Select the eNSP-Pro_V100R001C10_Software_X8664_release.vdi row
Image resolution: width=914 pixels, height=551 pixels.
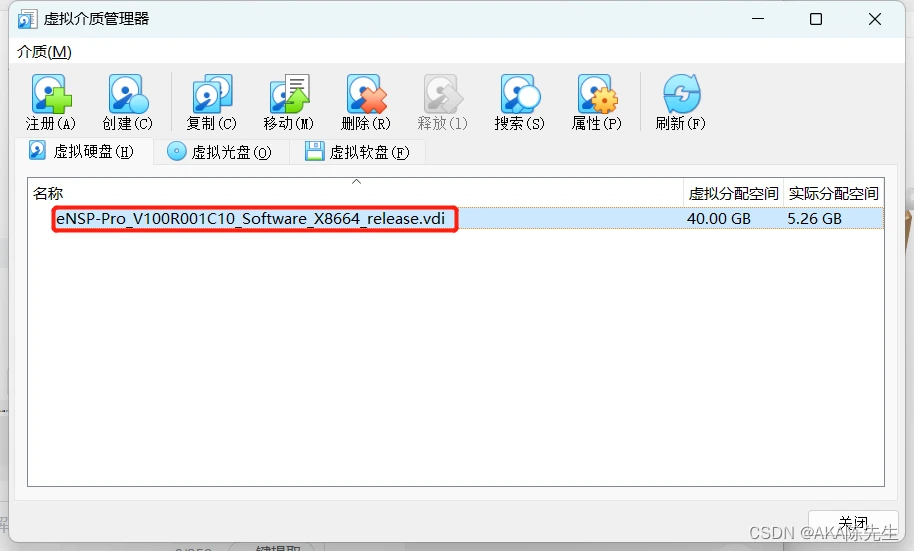click(x=455, y=219)
